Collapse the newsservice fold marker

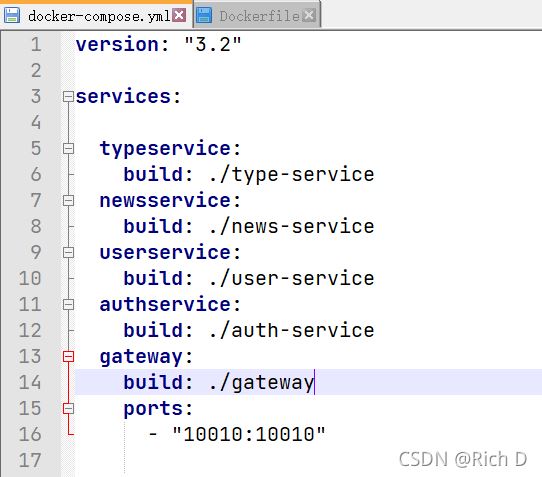click(68, 200)
